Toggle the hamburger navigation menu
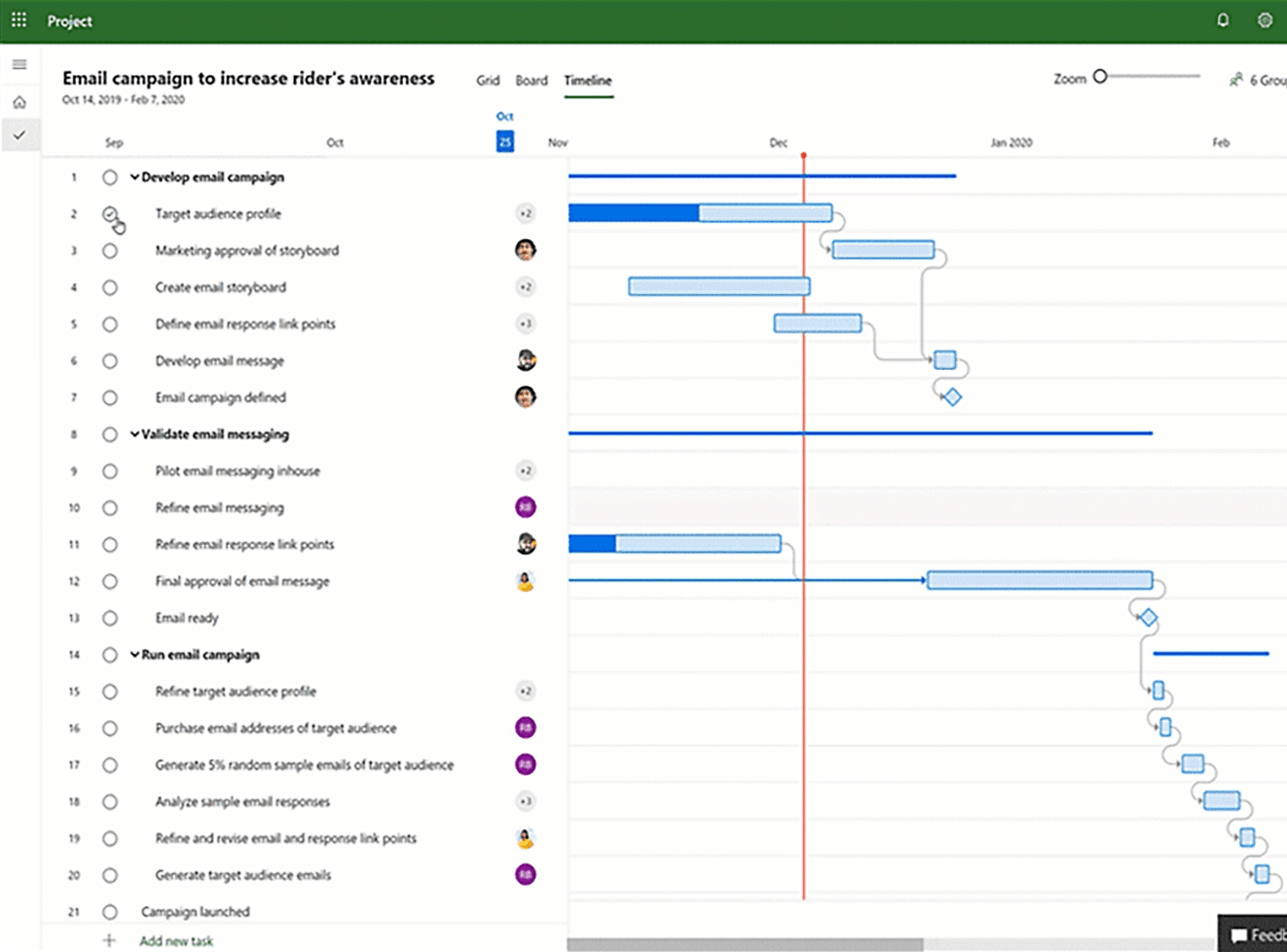 [x=19, y=65]
